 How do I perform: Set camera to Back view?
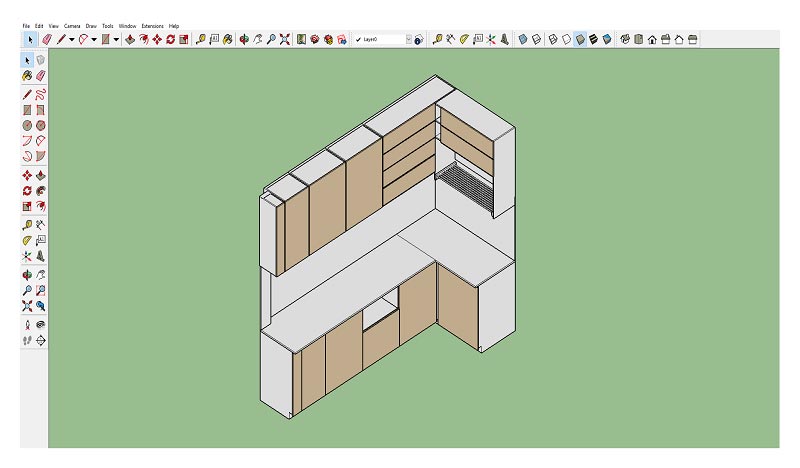(679, 39)
